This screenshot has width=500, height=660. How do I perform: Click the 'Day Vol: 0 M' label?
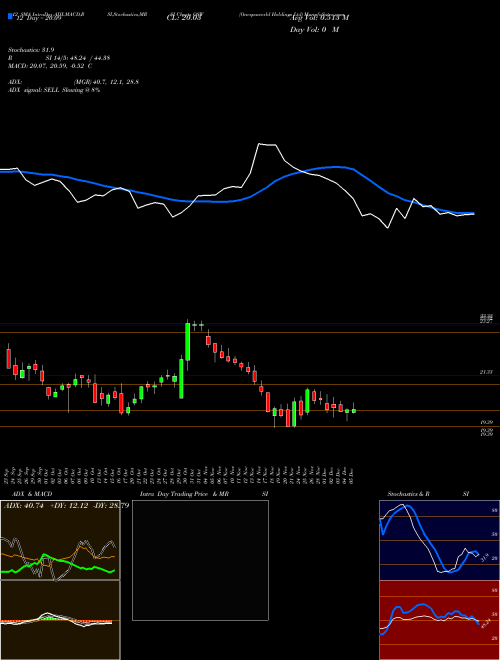pyautogui.click(x=314, y=30)
